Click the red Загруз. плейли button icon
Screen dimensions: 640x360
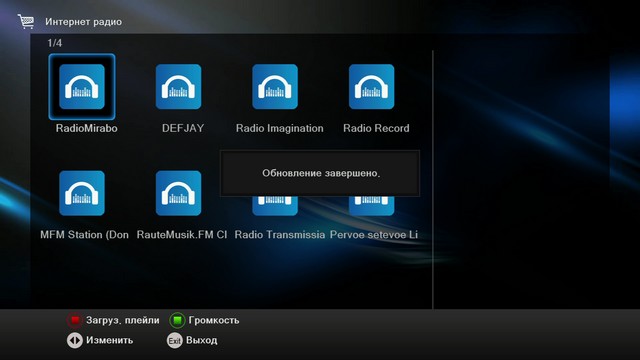coord(75,320)
